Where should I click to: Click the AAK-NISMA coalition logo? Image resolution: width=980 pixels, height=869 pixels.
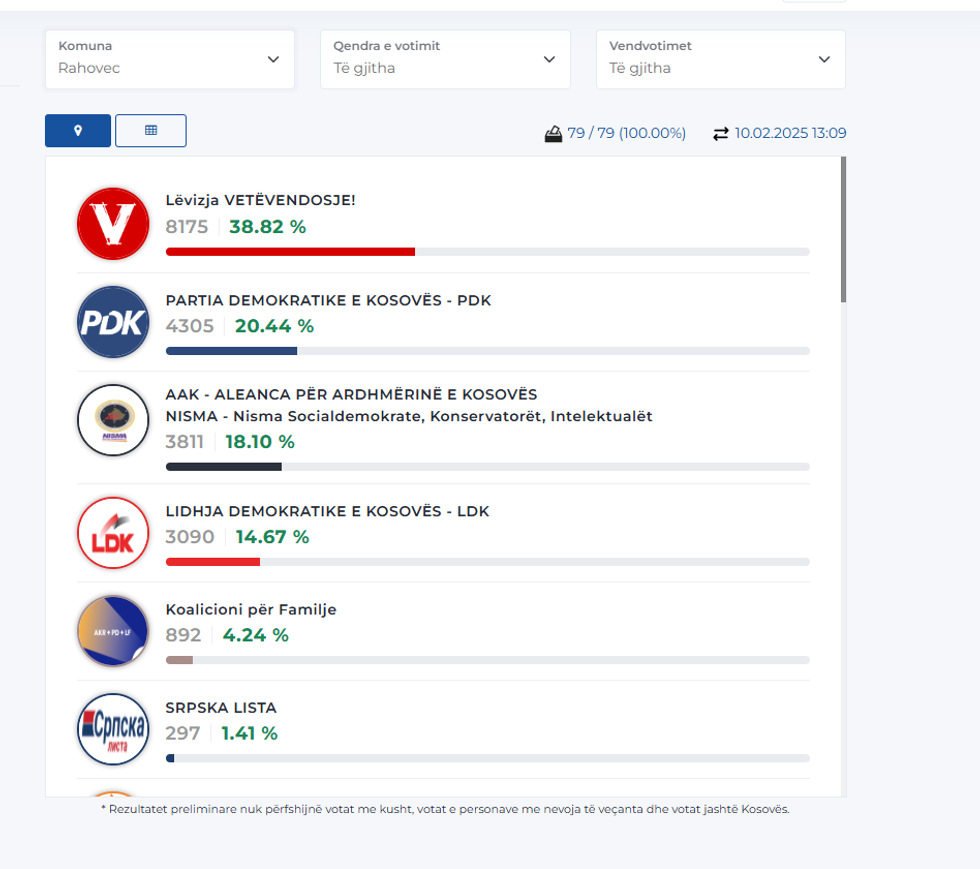[113, 420]
